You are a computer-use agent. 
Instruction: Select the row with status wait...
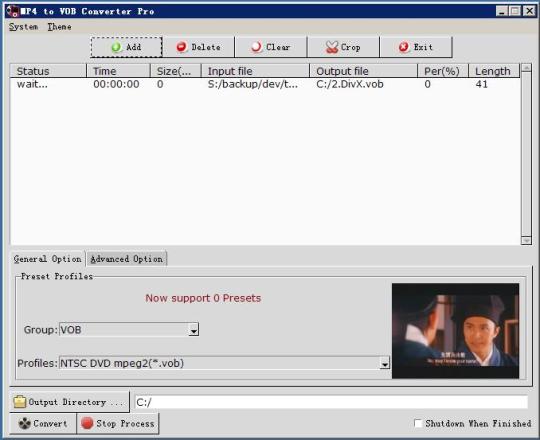click(x=265, y=84)
